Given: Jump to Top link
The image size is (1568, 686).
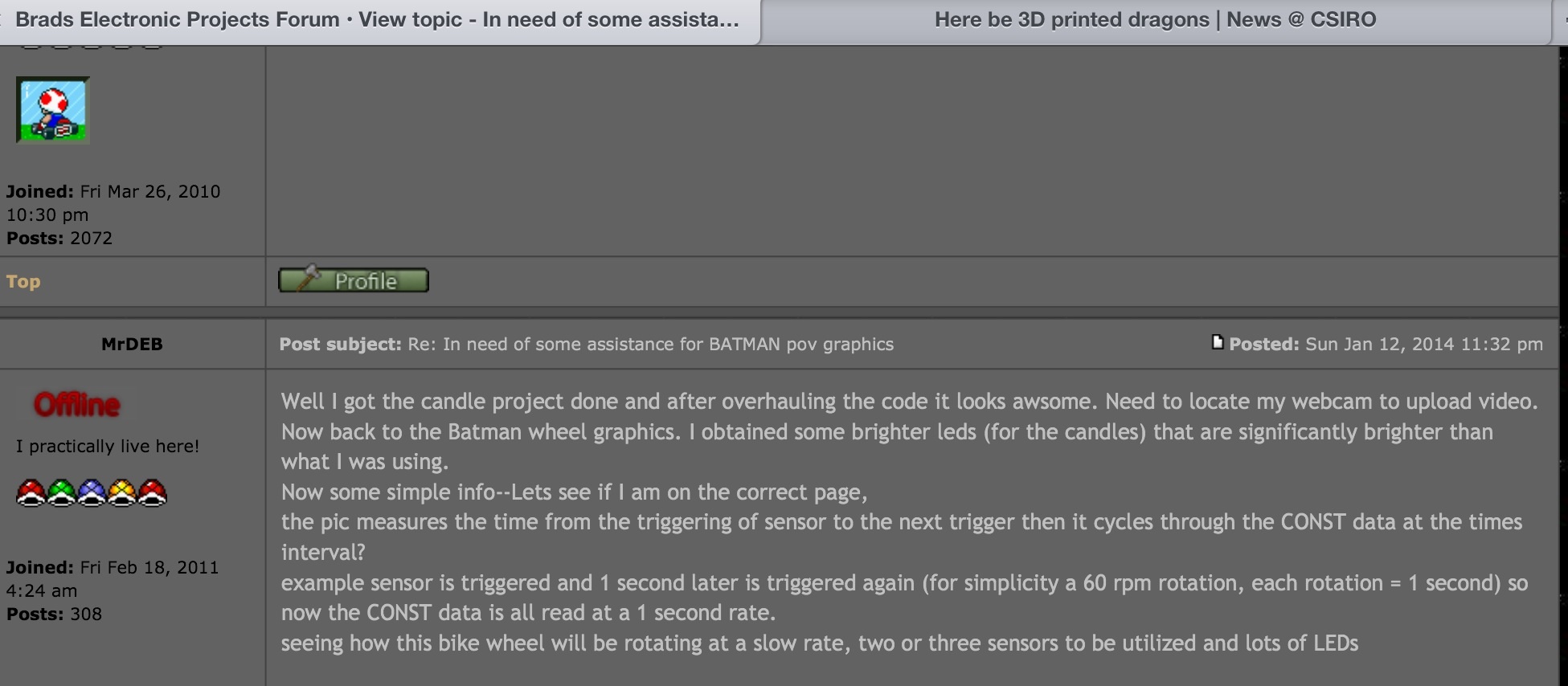Looking at the screenshot, I should pyautogui.click(x=23, y=281).
